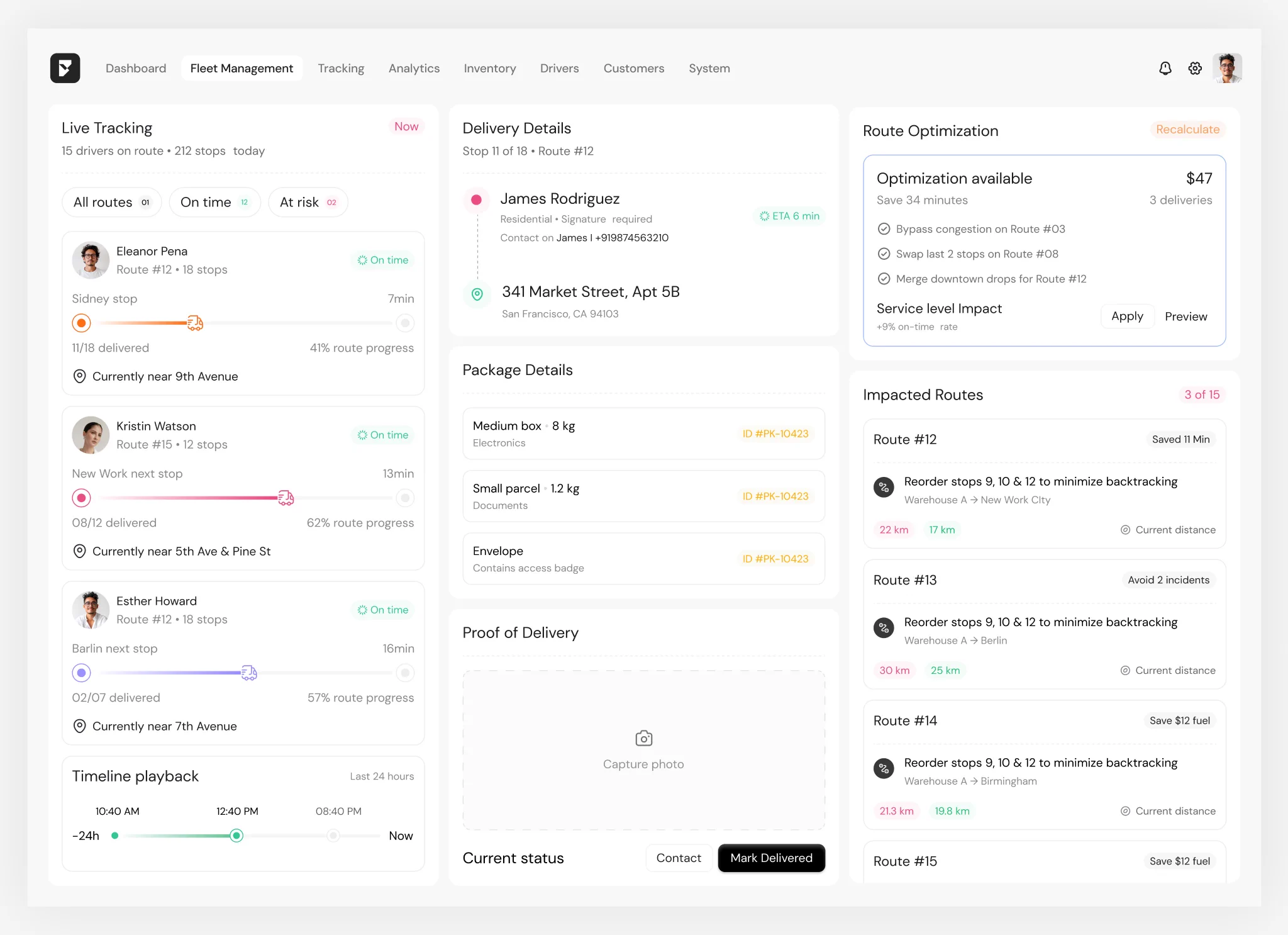
Task: Toggle Swap last 2 stops on Route #08
Action: coord(884,254)
